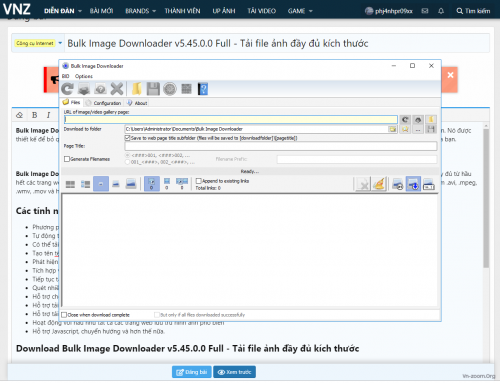Screen dimensions: 500x383
Task: Click the URL of image/video gallery field
Action: [x=231, y=119]
